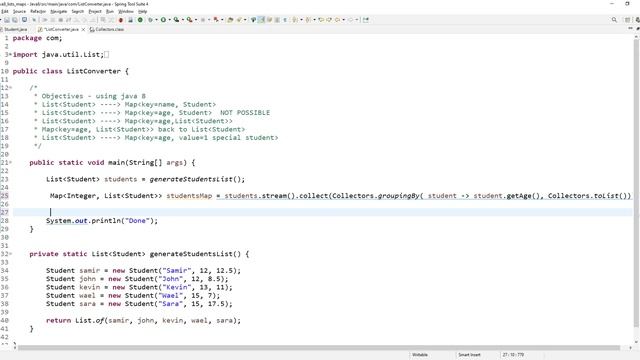Restore down the application window

627,4
